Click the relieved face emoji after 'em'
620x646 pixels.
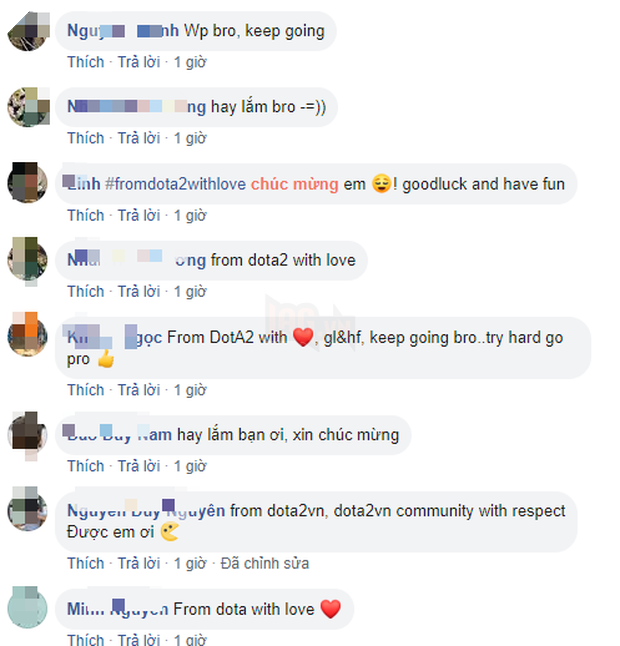(381, 183)
